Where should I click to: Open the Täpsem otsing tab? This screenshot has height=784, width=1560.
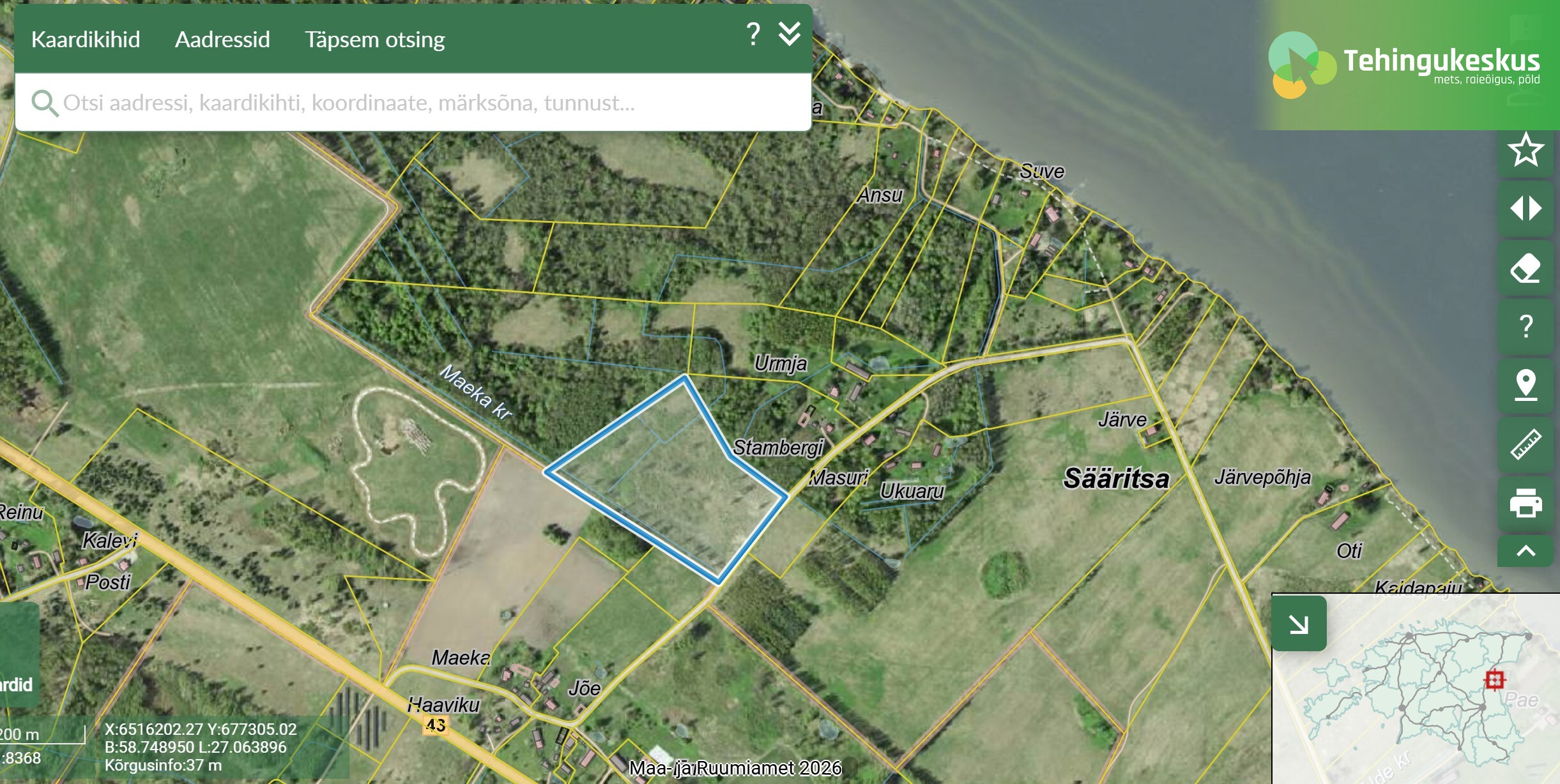pyautogui.click(x=374, y=40)
